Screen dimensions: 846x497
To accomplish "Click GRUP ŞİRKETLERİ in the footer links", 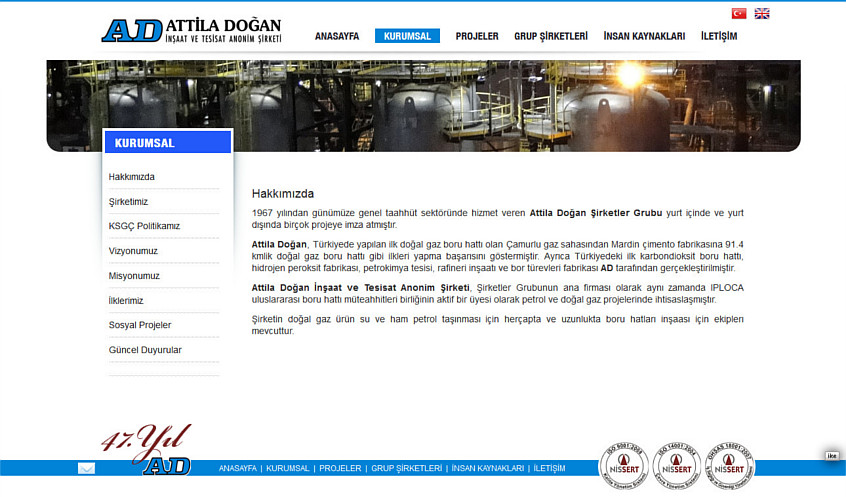I will coord(407,468).
